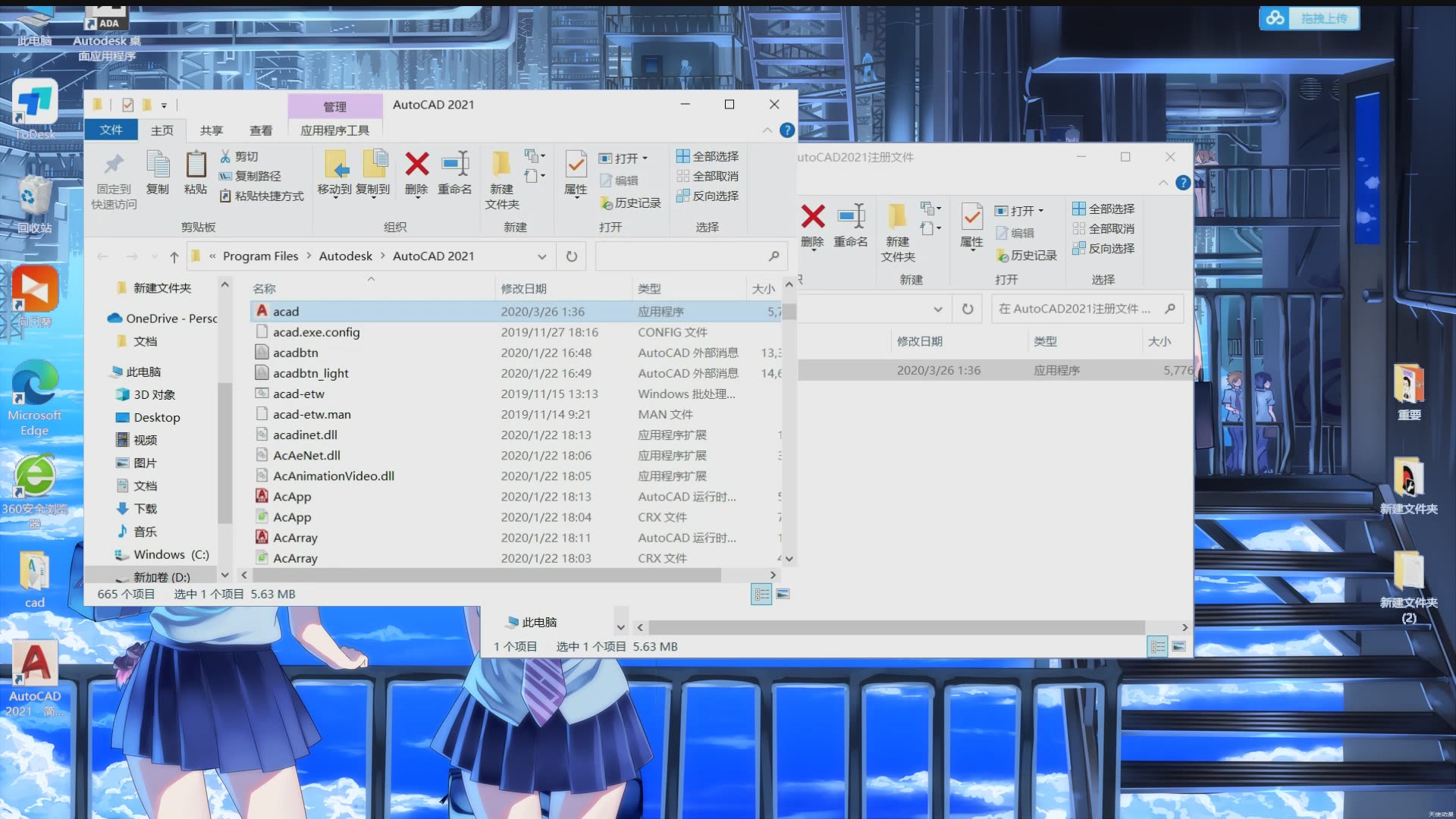
Task: Switch to Home (主页) ribbon tab
Action: pos(162,130)
